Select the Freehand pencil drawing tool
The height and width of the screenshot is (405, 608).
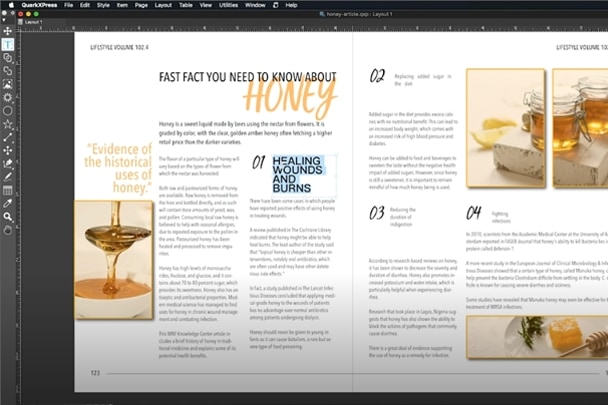pyautogui.click(x=7, y=177)
